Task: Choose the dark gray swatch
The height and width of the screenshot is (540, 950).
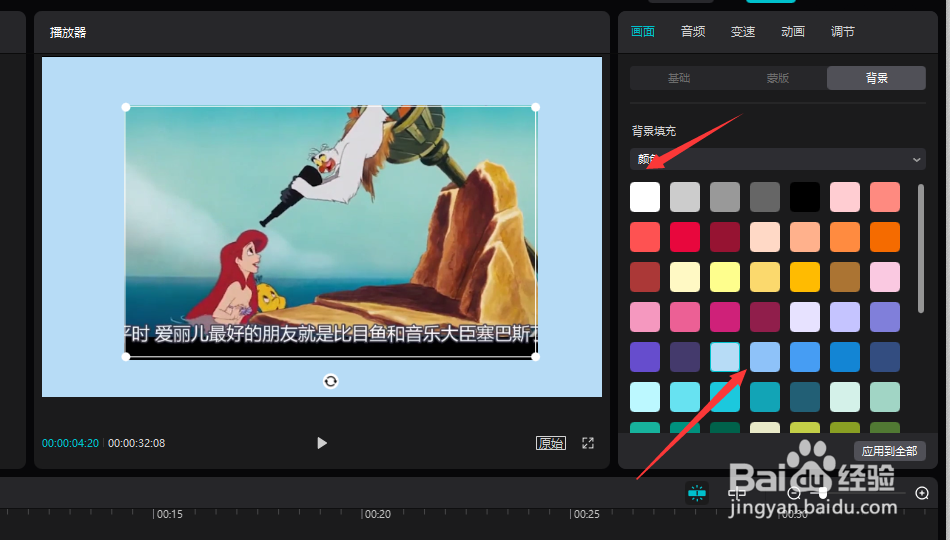Action: point(765,197)
